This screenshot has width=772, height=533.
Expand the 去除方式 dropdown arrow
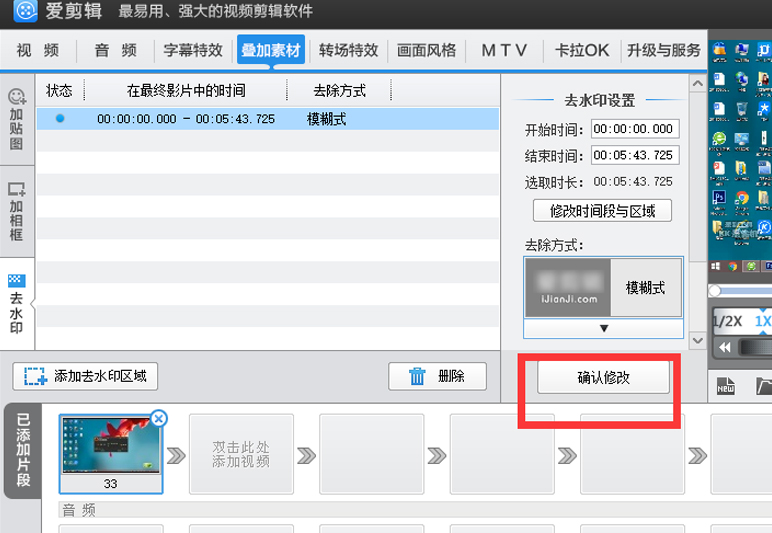pos(604,328)
